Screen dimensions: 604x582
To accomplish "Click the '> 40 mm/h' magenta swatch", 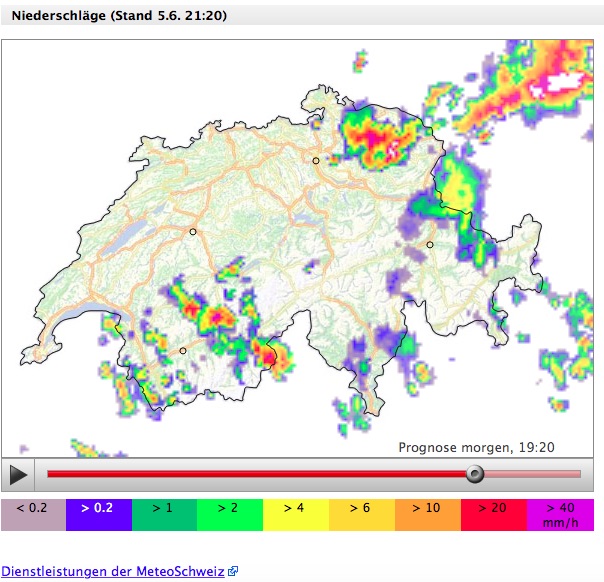I will [561, 514].
